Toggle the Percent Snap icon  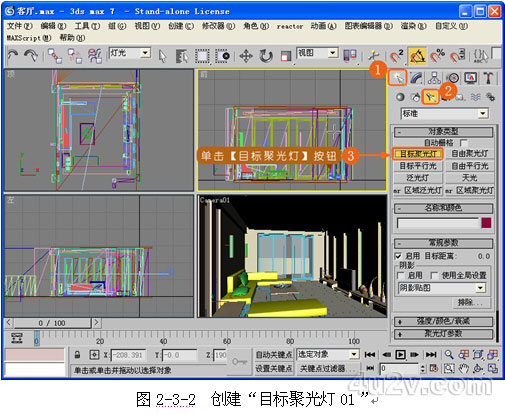pyautogui.click(x=437, y=56)
